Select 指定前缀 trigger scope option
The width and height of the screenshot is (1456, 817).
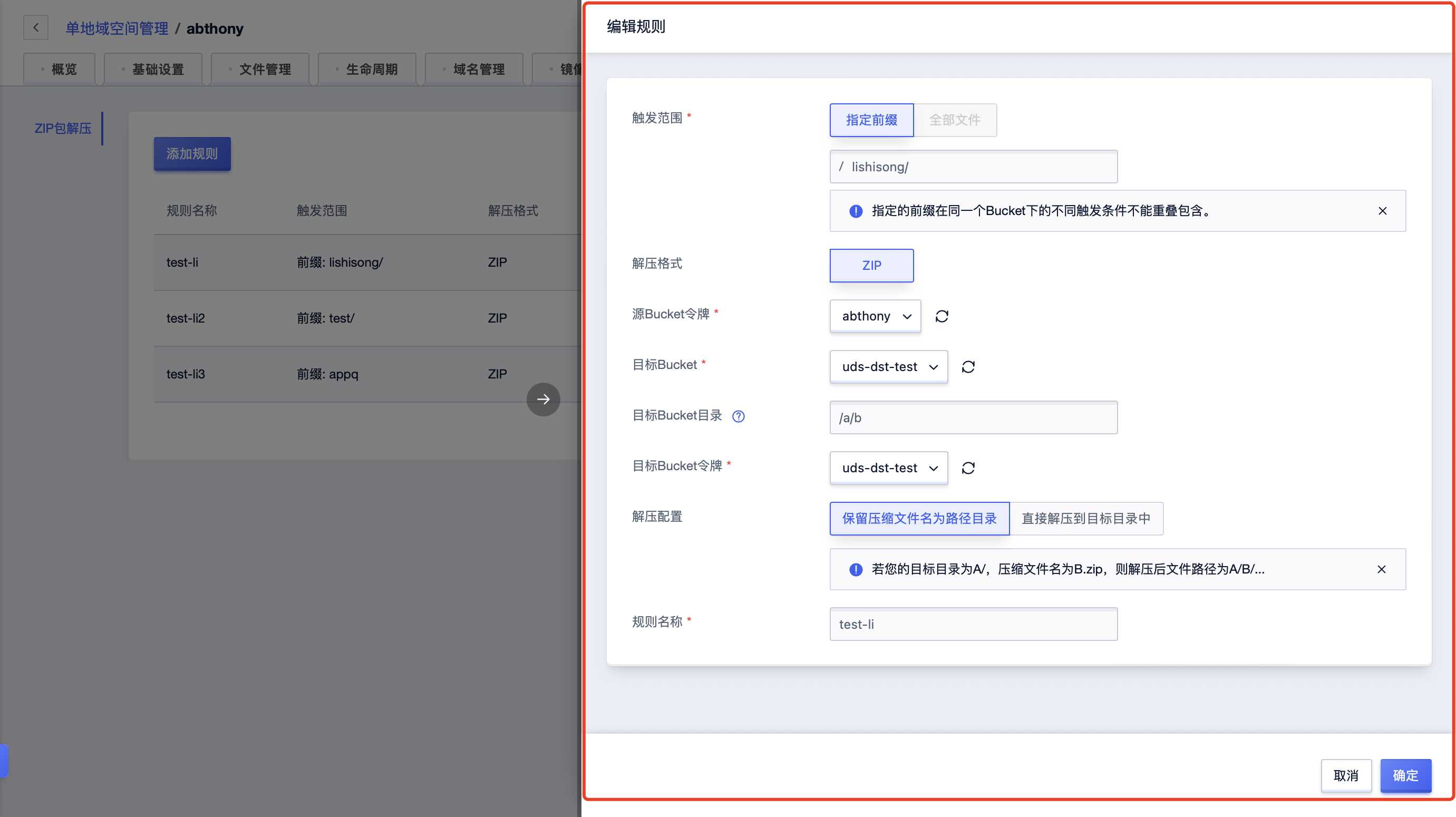point(871,120)
